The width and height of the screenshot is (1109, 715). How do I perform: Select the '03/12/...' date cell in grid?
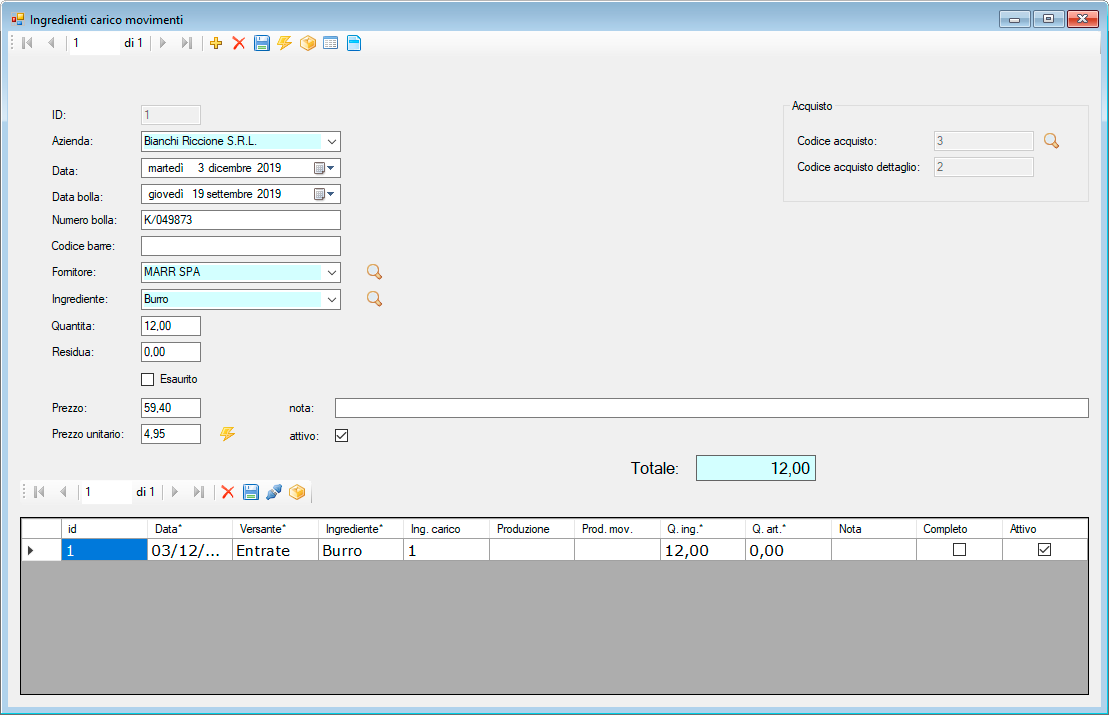click(190, 550)
